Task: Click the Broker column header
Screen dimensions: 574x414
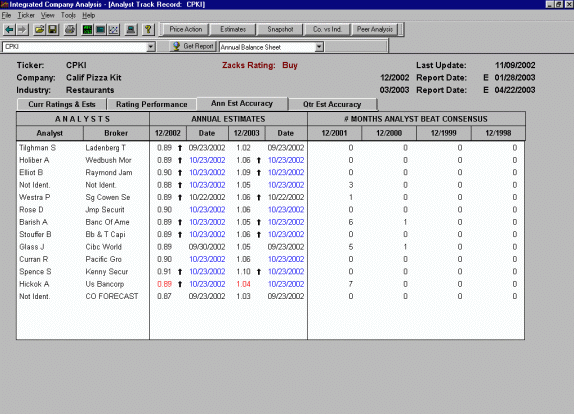Action: 116,133
